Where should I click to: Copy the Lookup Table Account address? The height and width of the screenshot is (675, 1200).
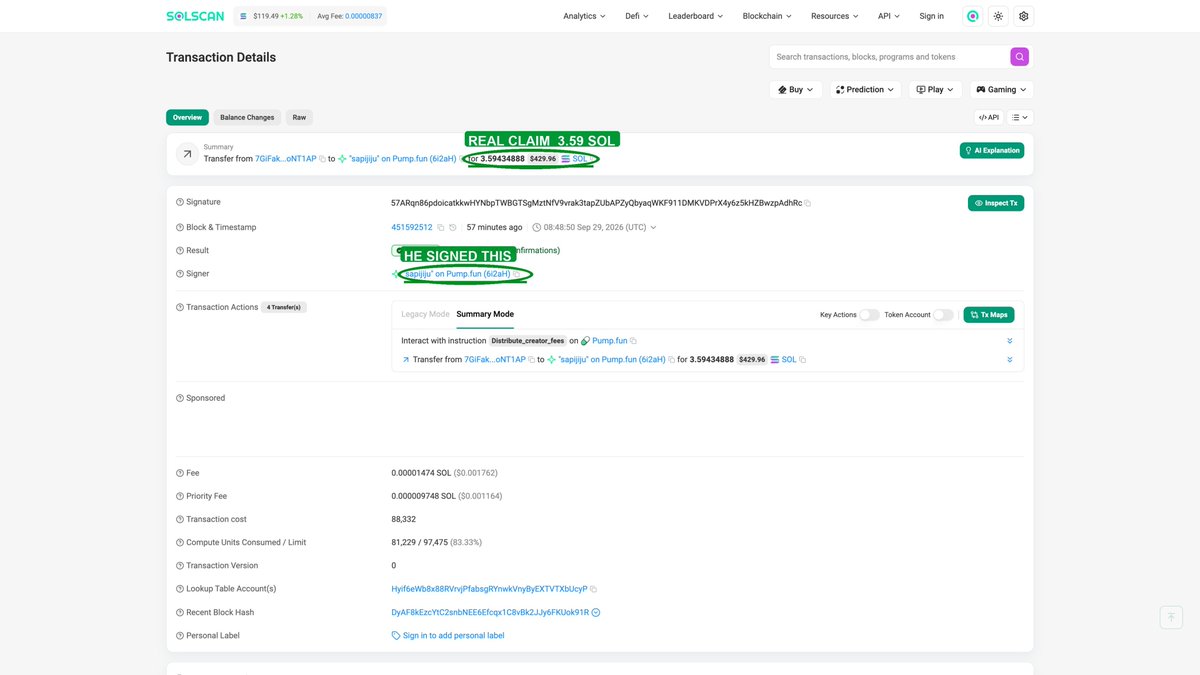(593, 589)
